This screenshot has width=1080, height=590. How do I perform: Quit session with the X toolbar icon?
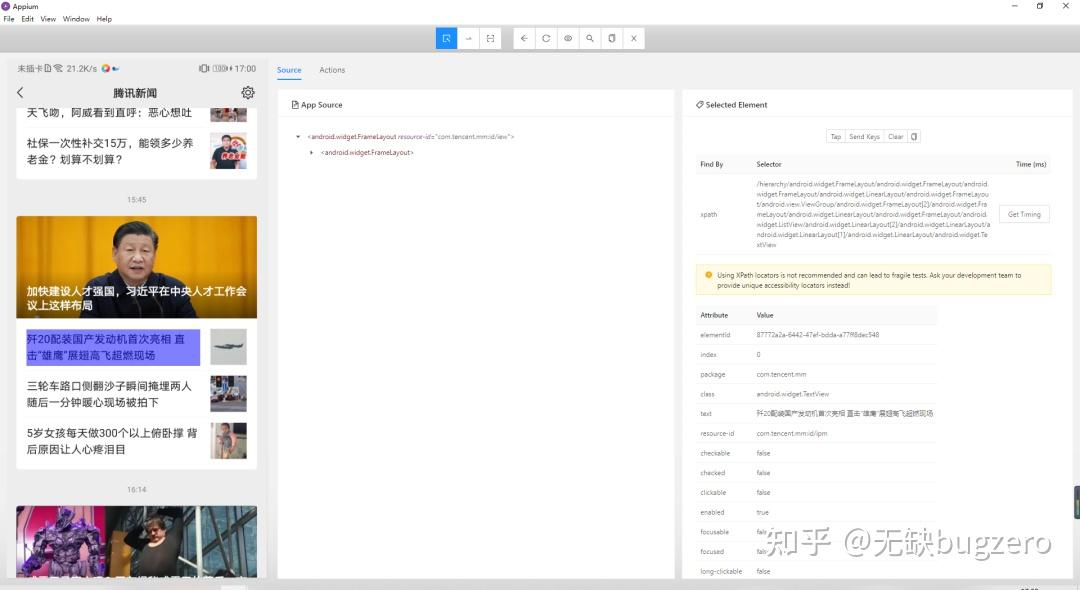point(634,39)
